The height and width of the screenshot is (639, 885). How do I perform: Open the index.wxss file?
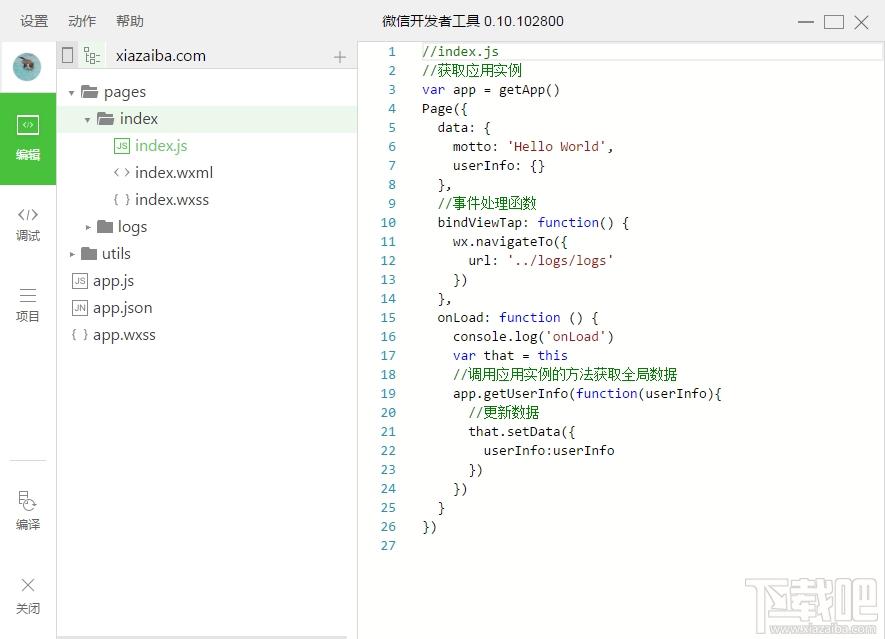click(x=172, y=200)
